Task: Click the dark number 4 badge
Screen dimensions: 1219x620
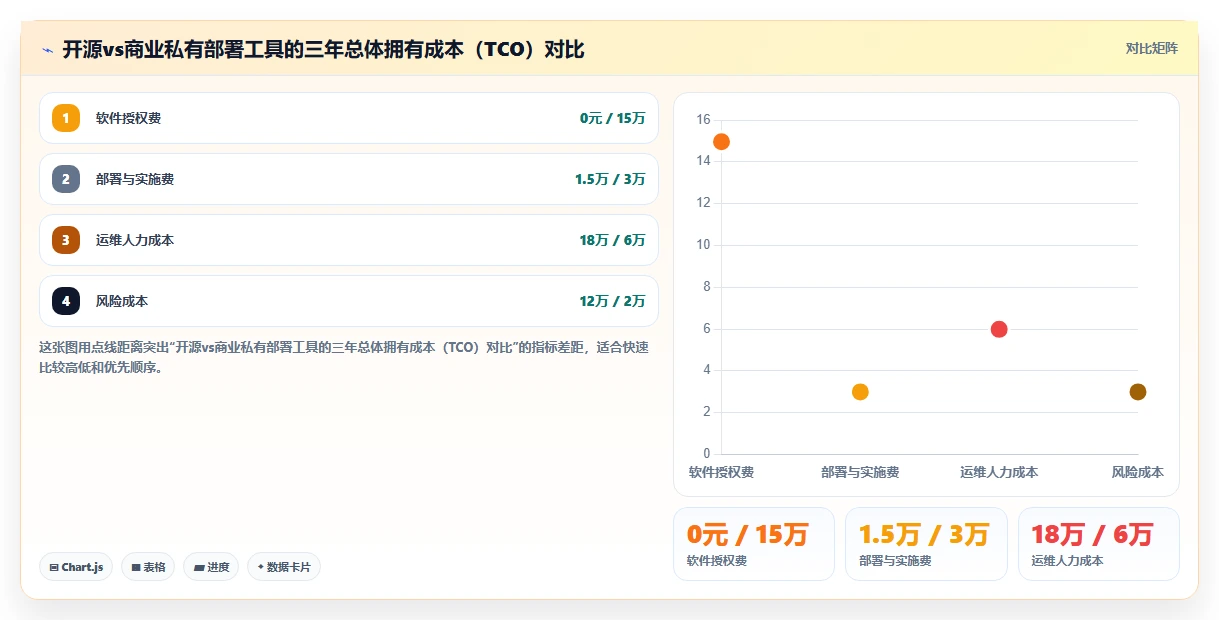Action: 66,301
